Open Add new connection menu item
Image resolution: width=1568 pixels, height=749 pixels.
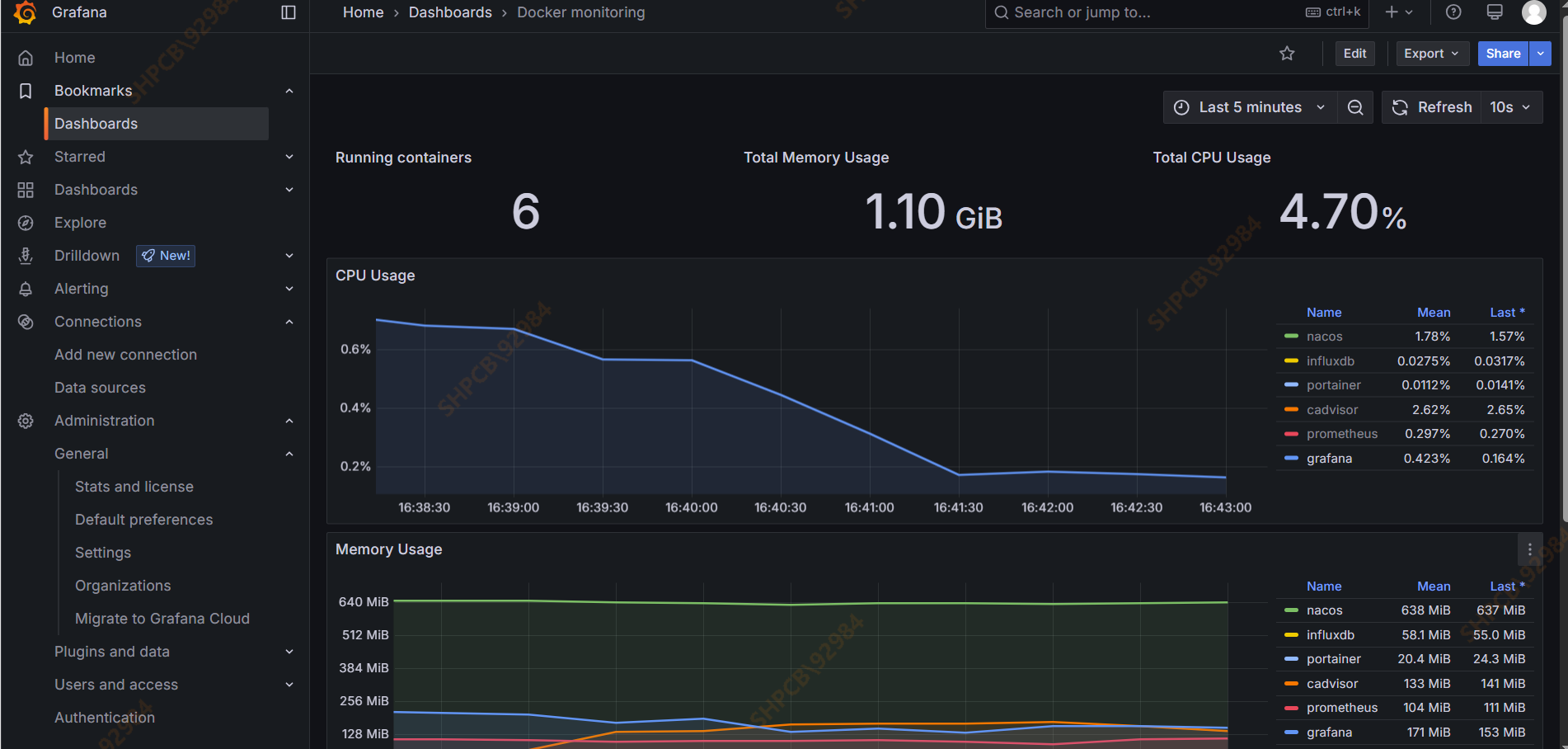pos(126,355)
